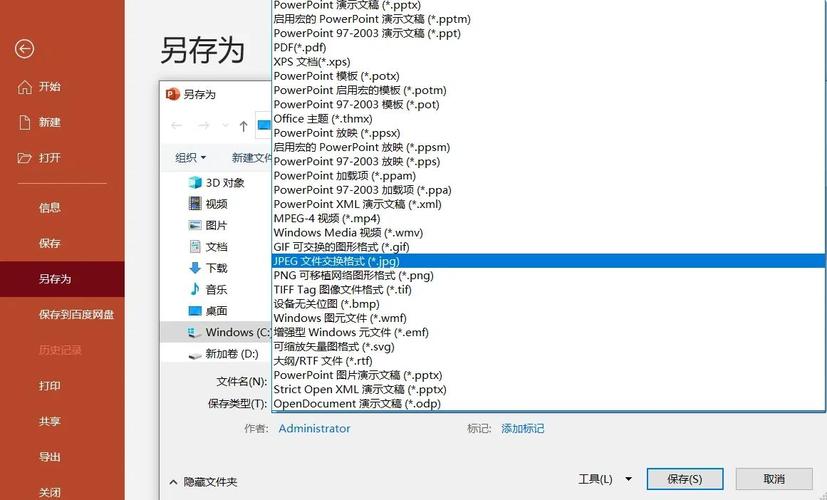Click the Open (打开) folder icon
Screen dimensions: 827x500
[24, 158]
